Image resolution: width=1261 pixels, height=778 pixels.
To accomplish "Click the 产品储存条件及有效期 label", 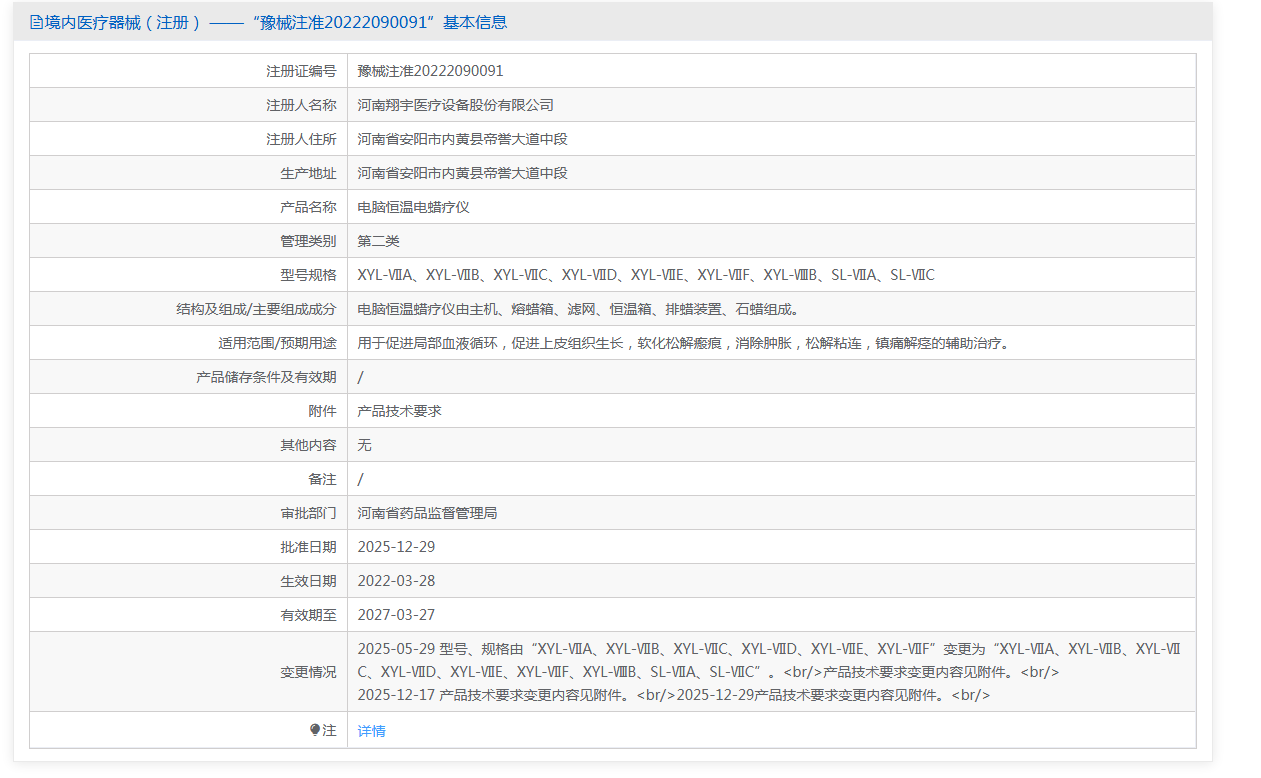I will coord(266,377).
